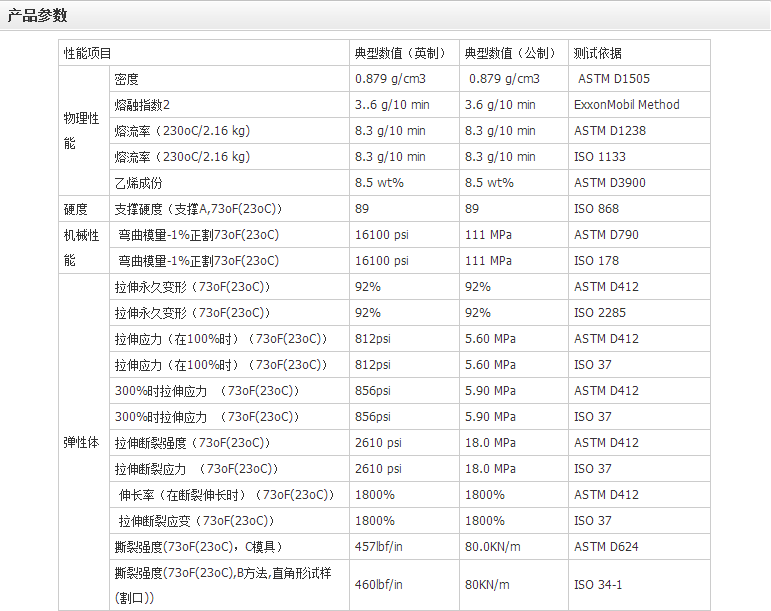Click the 460lbf/in value cell
The image size is (771, 611).
coord(404,585)
